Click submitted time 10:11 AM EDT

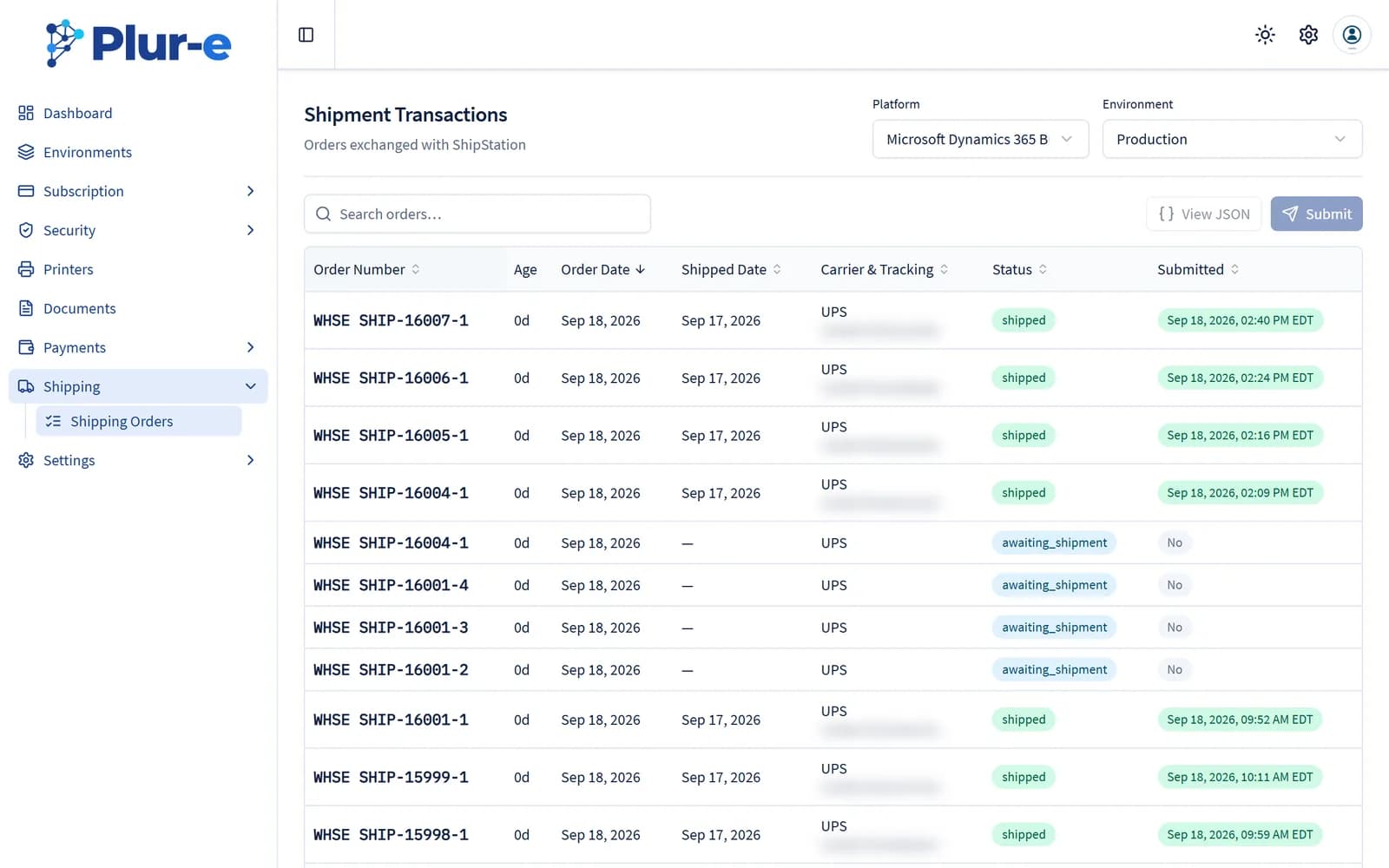point(1240,777)
